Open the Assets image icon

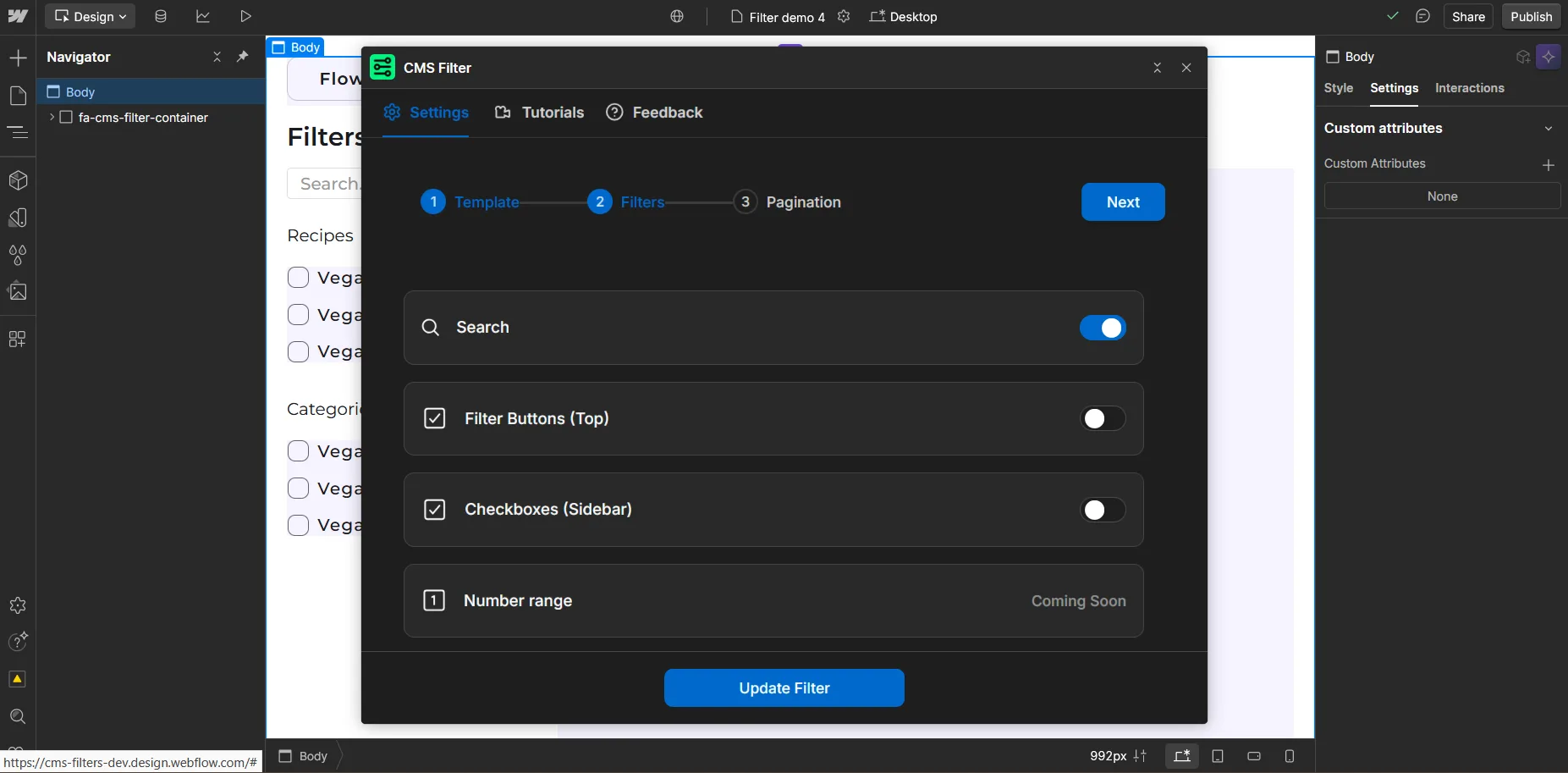click(x=18, y=291)
